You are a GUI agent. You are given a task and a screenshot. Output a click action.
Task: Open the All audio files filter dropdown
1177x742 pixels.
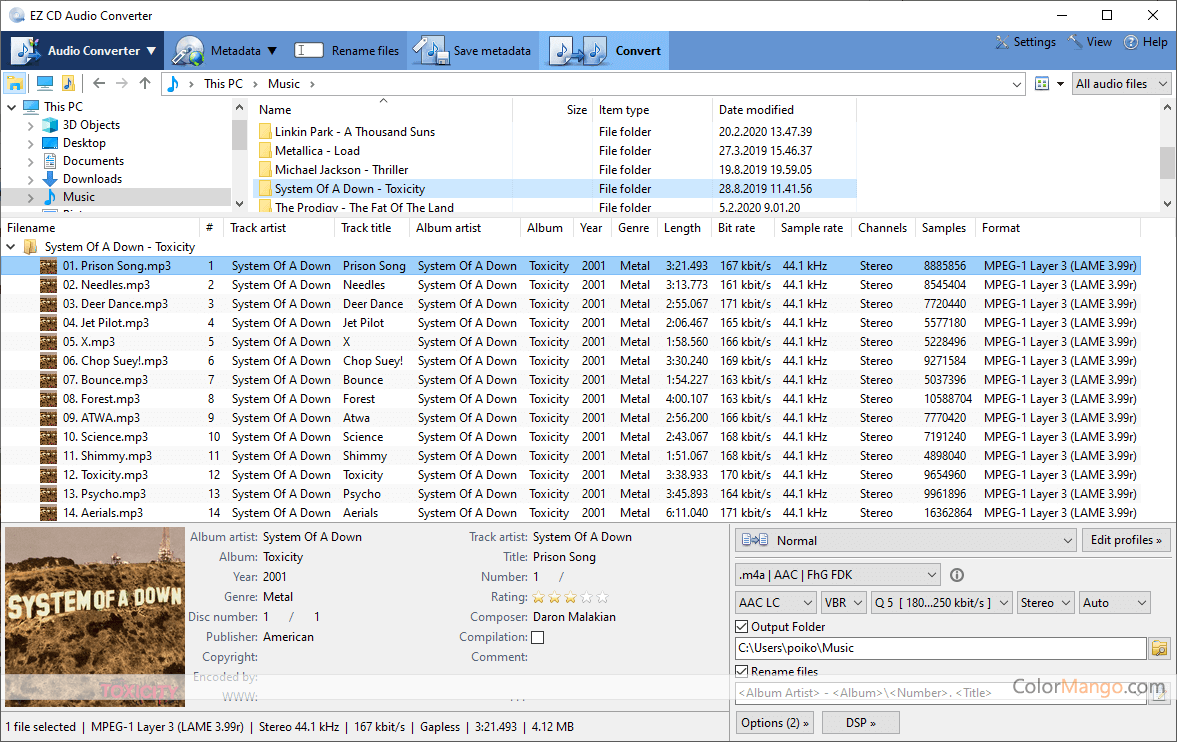pyautogui.click(x=1121, y=83)
